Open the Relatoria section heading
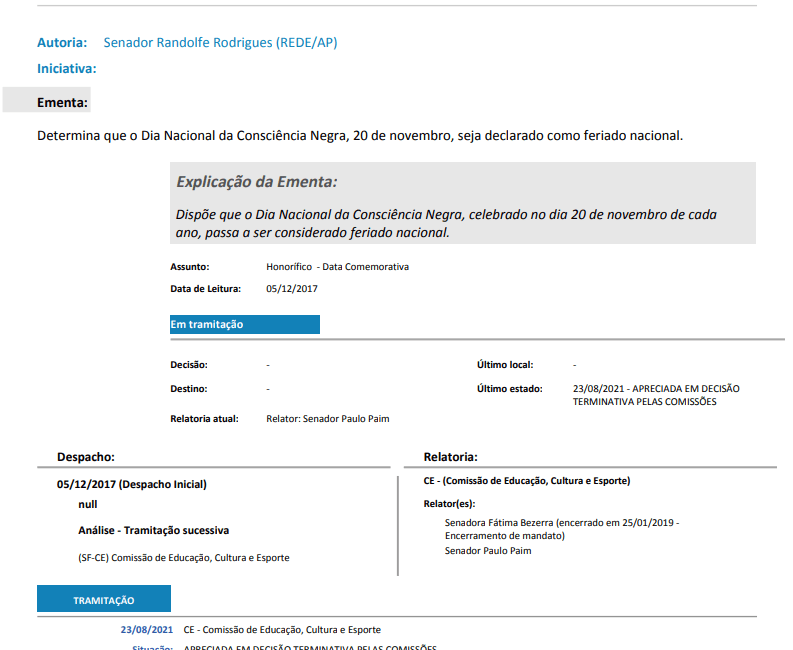This screenshot has height=650, width=793. 450,456
